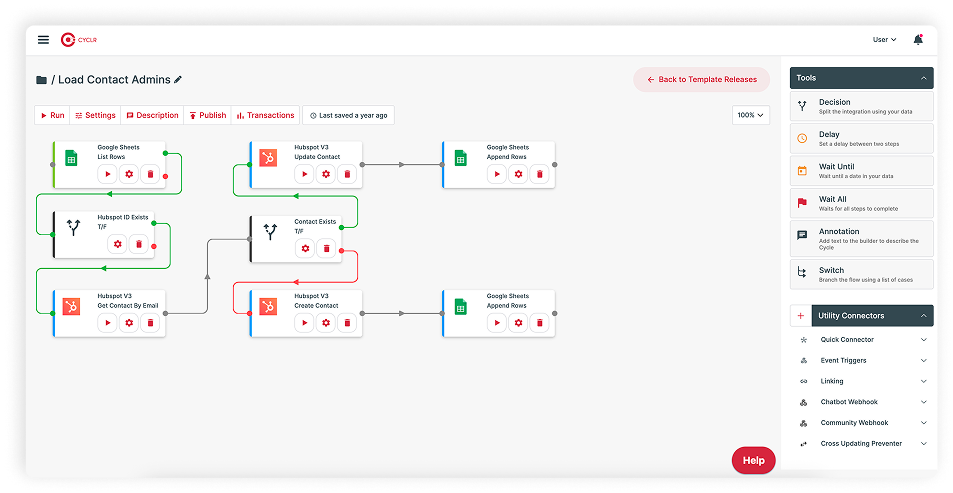Select the Wait All tool

pos(861,203)
